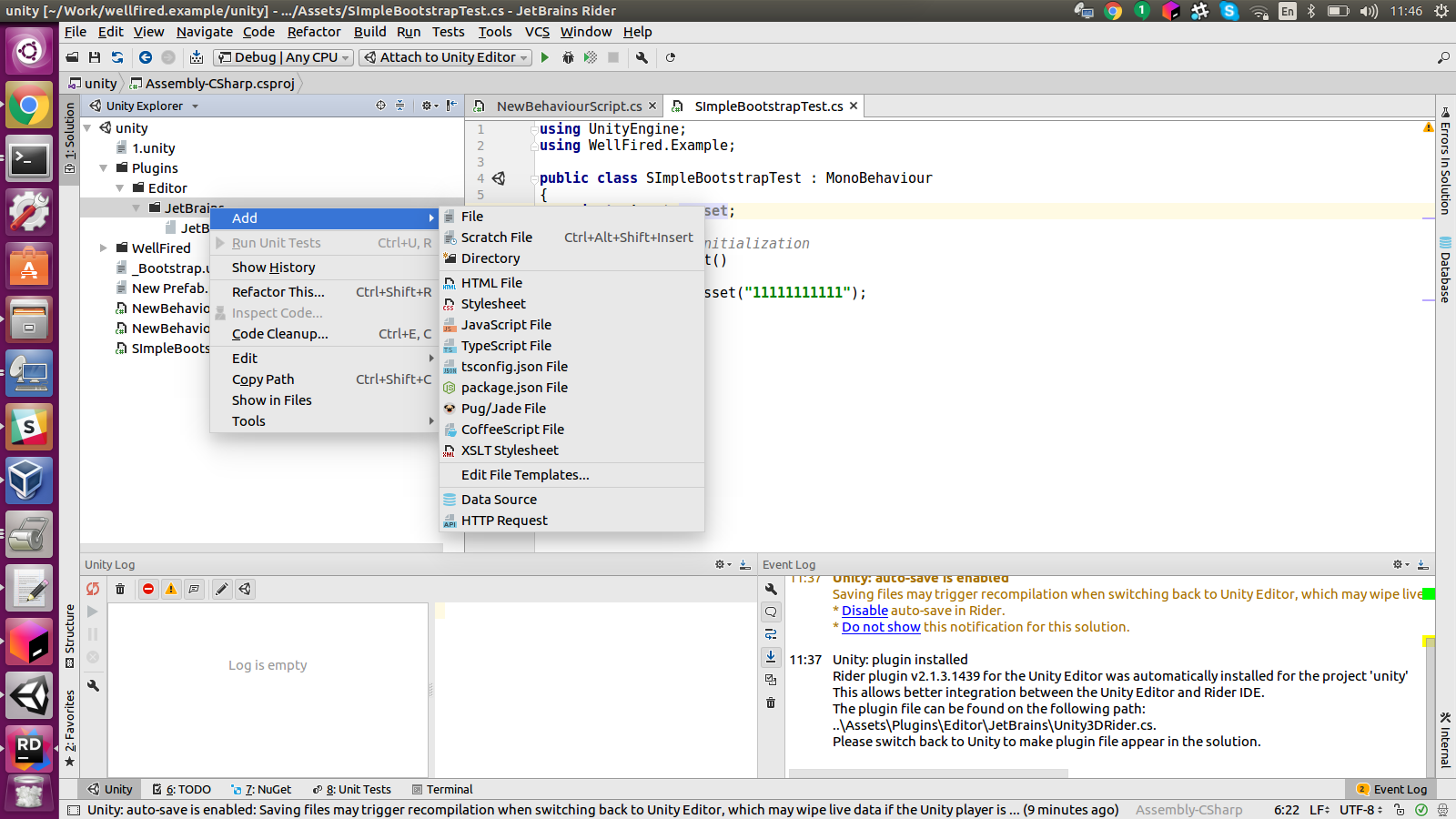
Task: Click the Reload refresh icon right of the toolbar wrench
Action: pyautogui.click(x=671, y=57)
